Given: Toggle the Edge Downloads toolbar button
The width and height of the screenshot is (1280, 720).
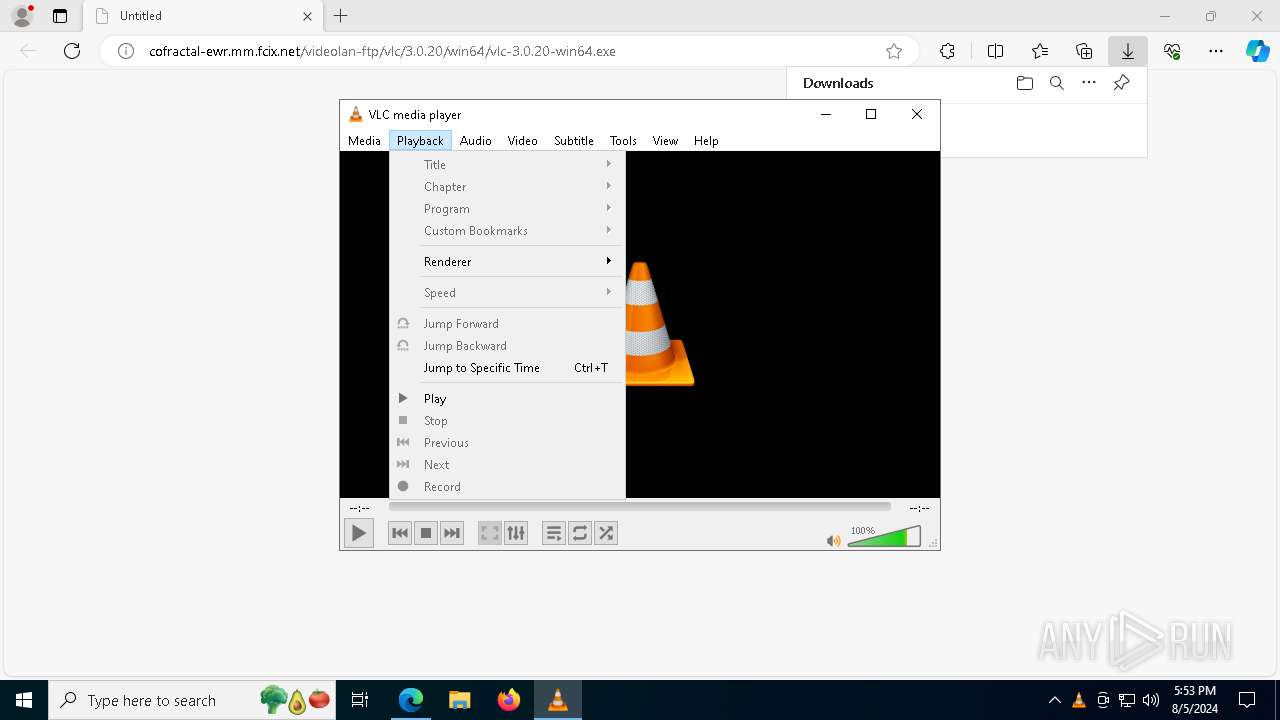Looking at the screenshot, I should pyautogui.click(x=1128, y=51).
